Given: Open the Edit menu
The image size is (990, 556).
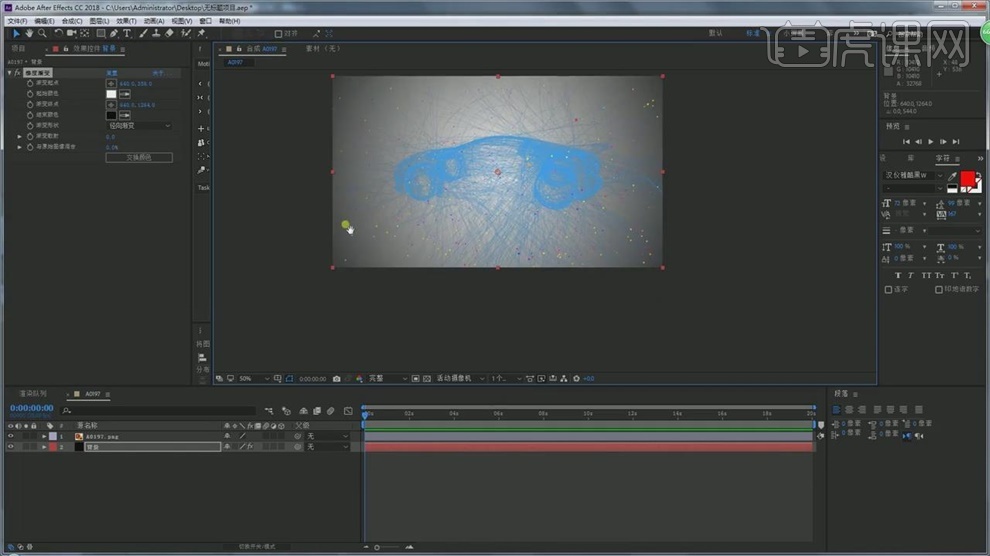Looking at the screenshot, I should pos(44,21).
